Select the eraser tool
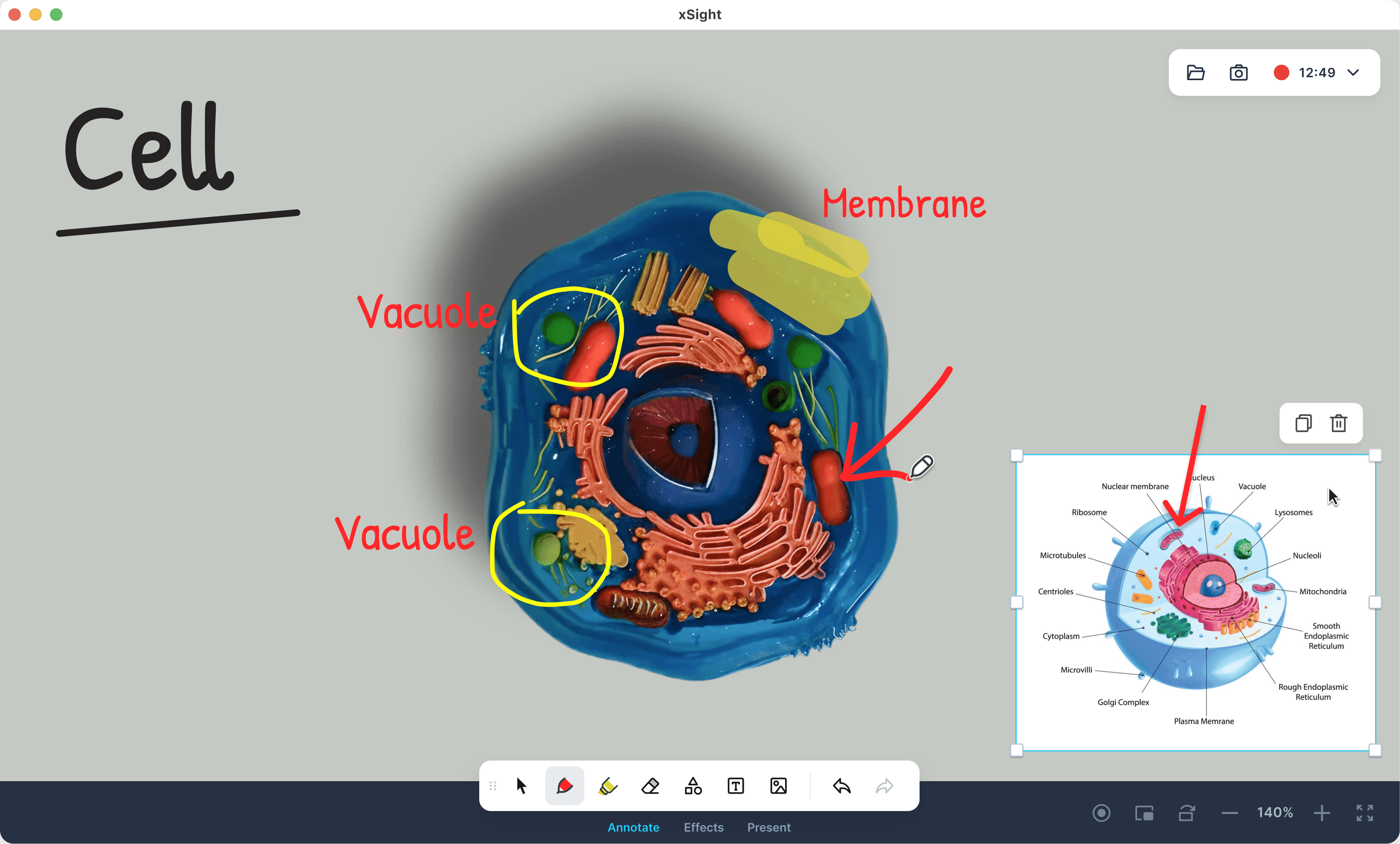Viewport: 1400px width, 844px height. [650, 786]
